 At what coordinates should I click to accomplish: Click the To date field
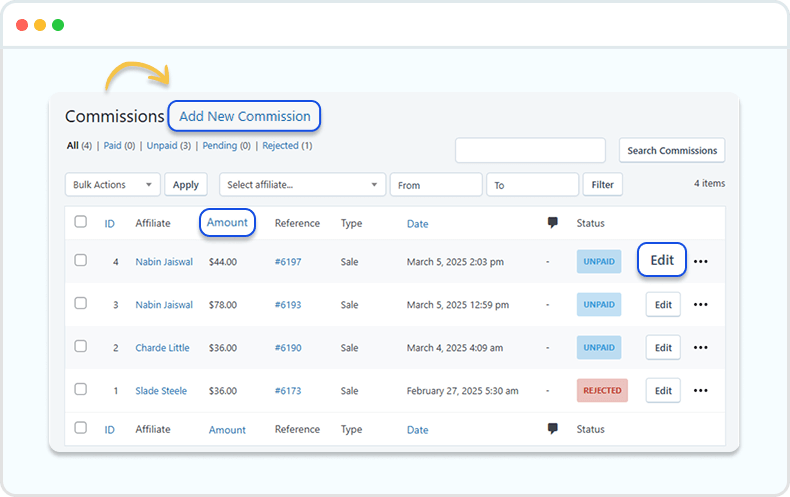coord(532,184)
